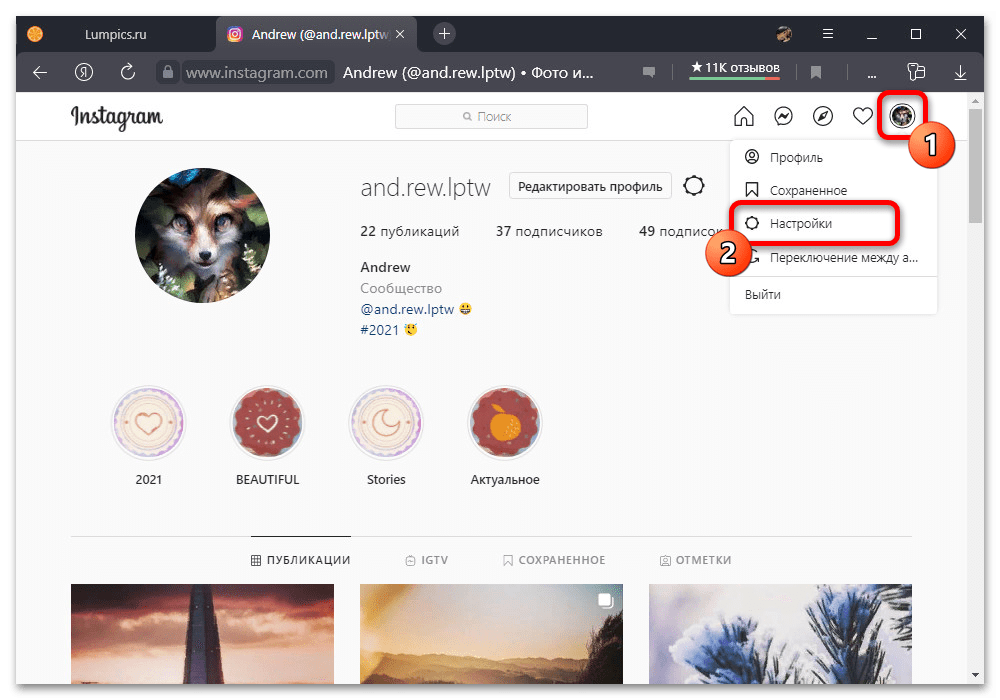The height and width of the screenshot is (700, 1000).
Task: Bookmark page using the bookmark icon
Action: click(816, 72)
